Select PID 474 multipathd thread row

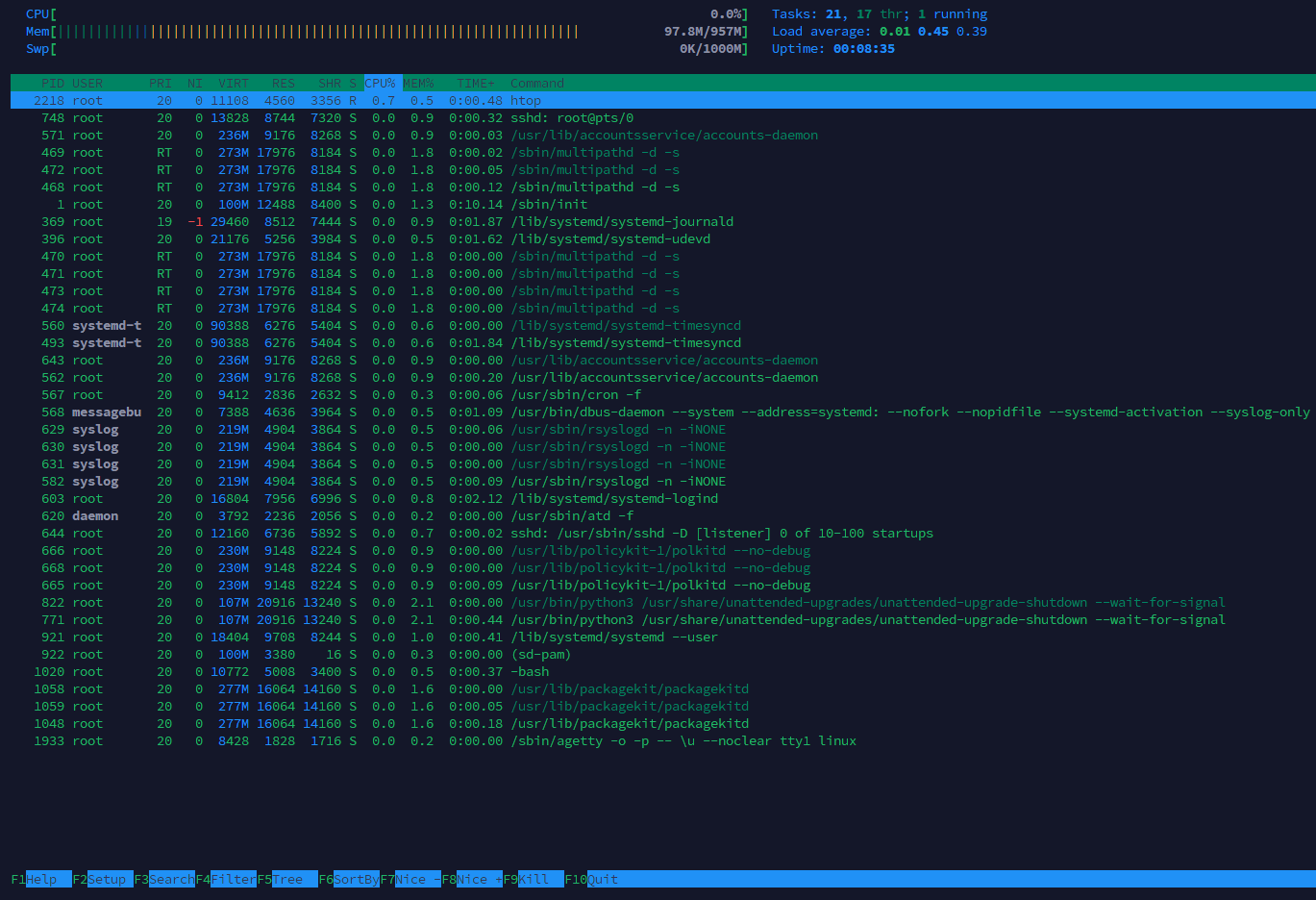tap(662, 308)
